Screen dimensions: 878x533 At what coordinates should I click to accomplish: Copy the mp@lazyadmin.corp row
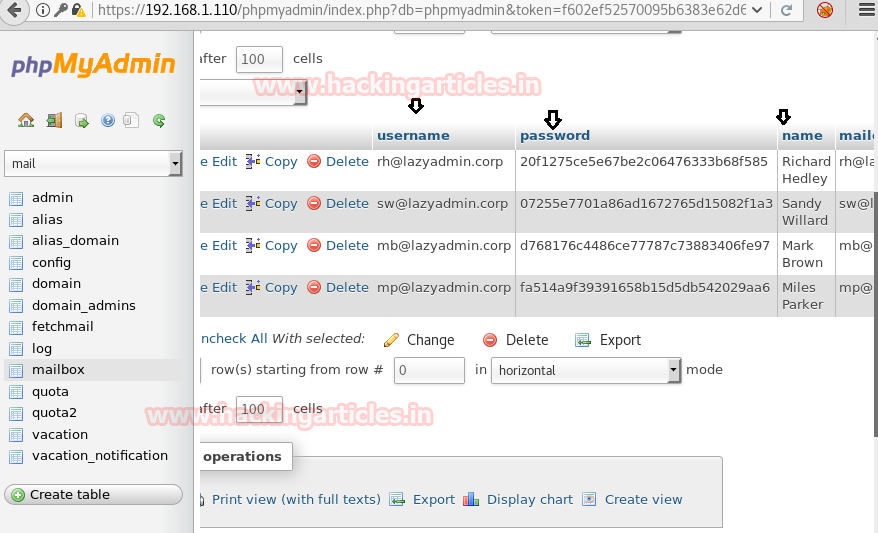272,288
